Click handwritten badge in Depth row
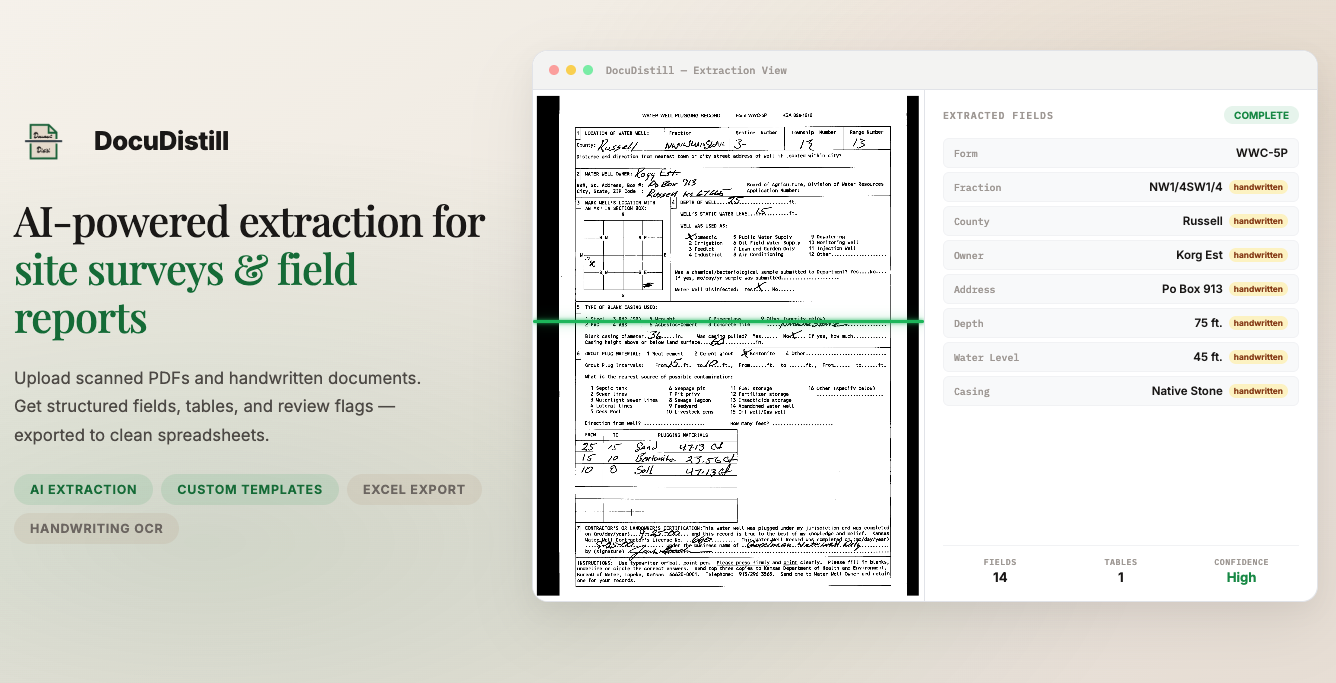This screenshot has width=1336, height=683. 1258,323
